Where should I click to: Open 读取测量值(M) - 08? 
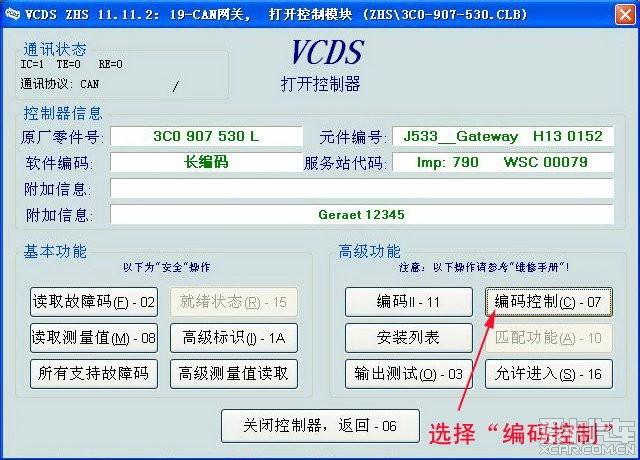tap(94, 338)
